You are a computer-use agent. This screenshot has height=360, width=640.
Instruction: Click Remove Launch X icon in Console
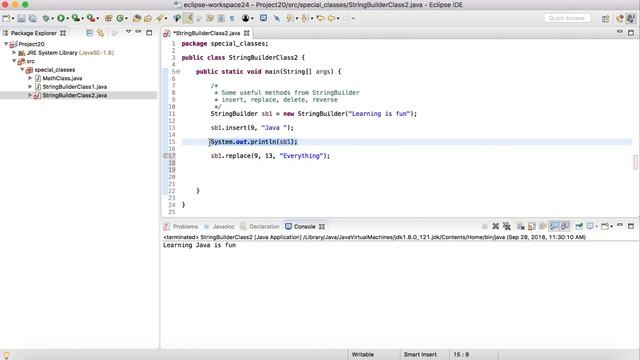click(x=496, y=226)
